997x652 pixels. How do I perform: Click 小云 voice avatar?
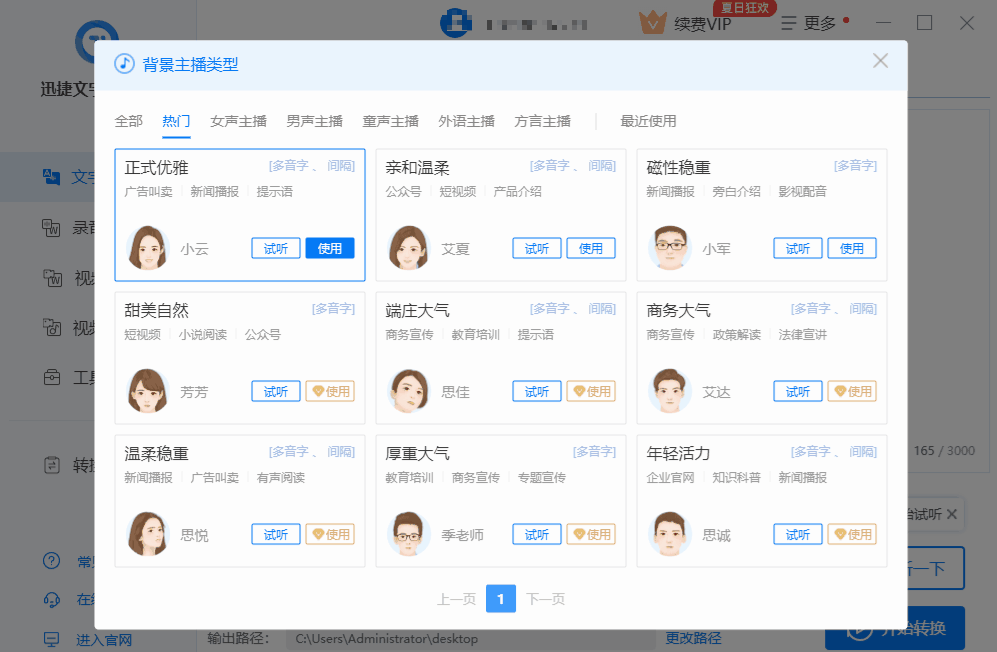(148, 248)
